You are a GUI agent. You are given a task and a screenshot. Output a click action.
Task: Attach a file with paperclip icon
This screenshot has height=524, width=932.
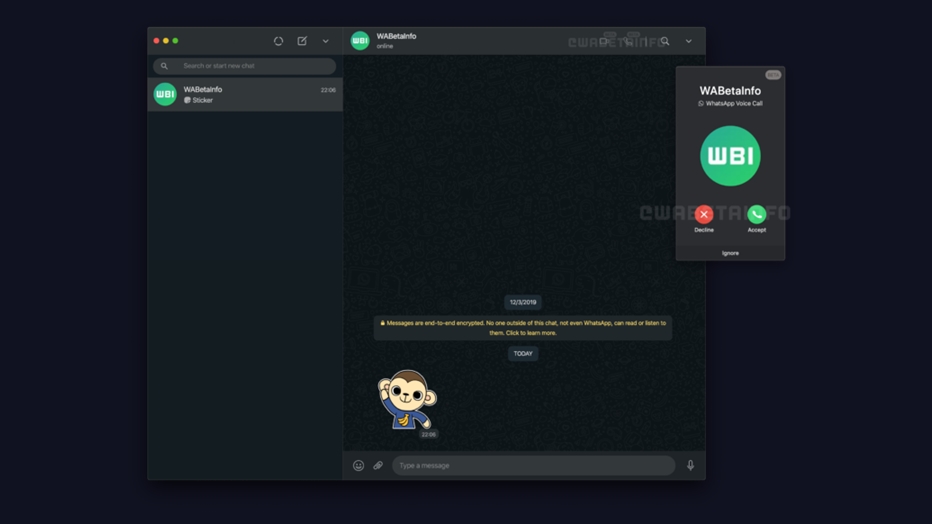pyautogui.click(x=378, y=465)
